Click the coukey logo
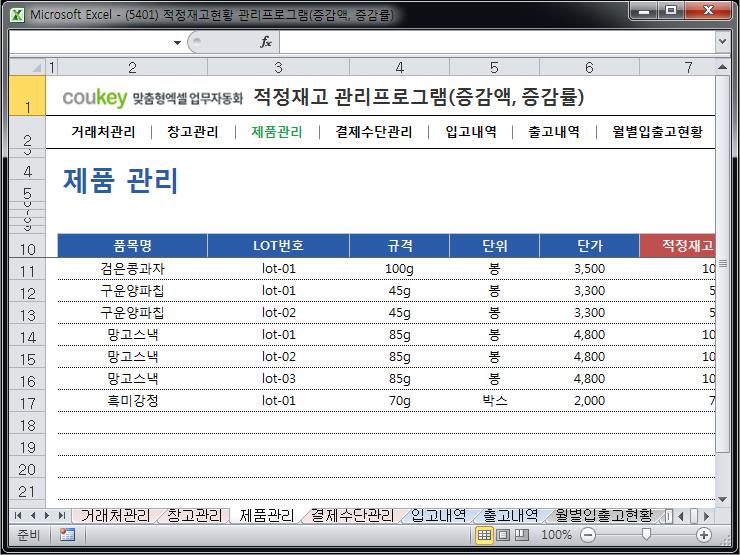 click(95, 98)
